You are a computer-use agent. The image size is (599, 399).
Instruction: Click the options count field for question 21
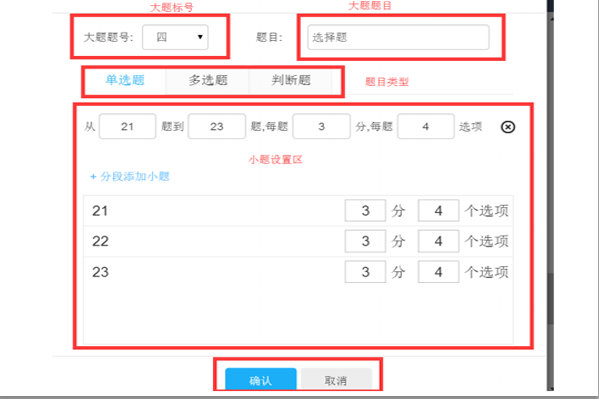pyautogui.click(x=439, y=211)
